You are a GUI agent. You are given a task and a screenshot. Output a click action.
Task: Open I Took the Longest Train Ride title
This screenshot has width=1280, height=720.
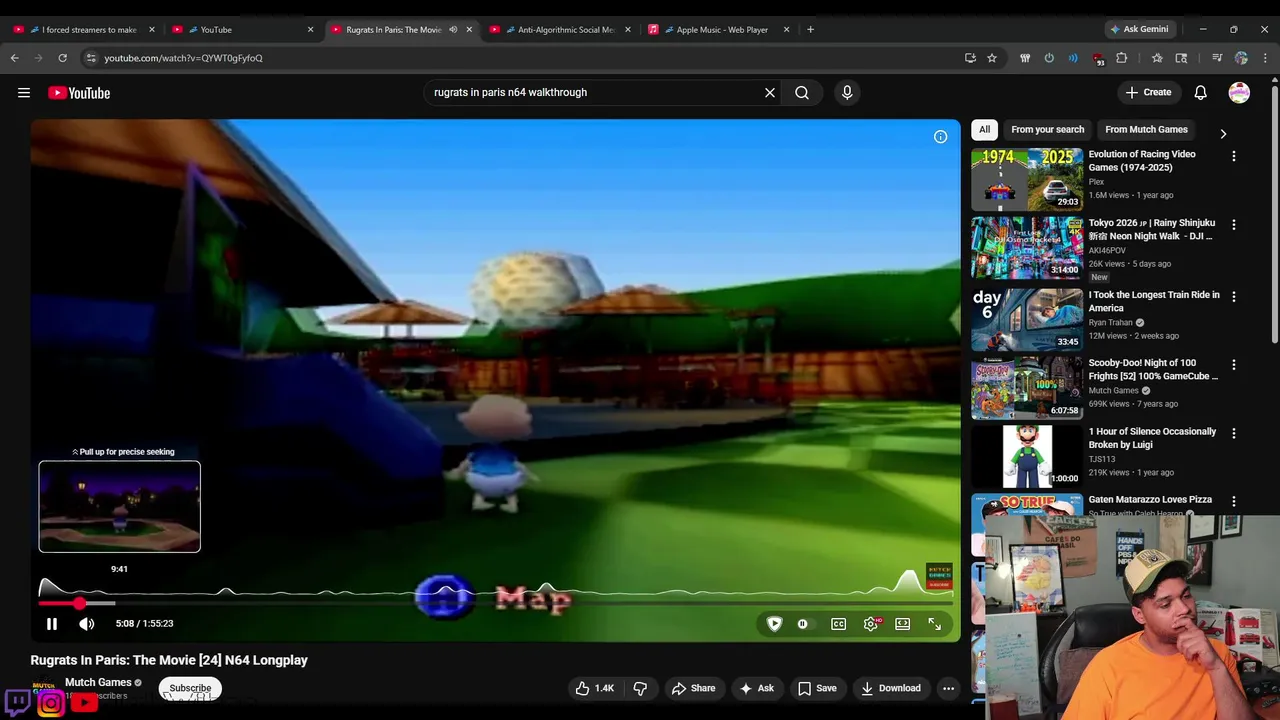(x=1154, y=301)
